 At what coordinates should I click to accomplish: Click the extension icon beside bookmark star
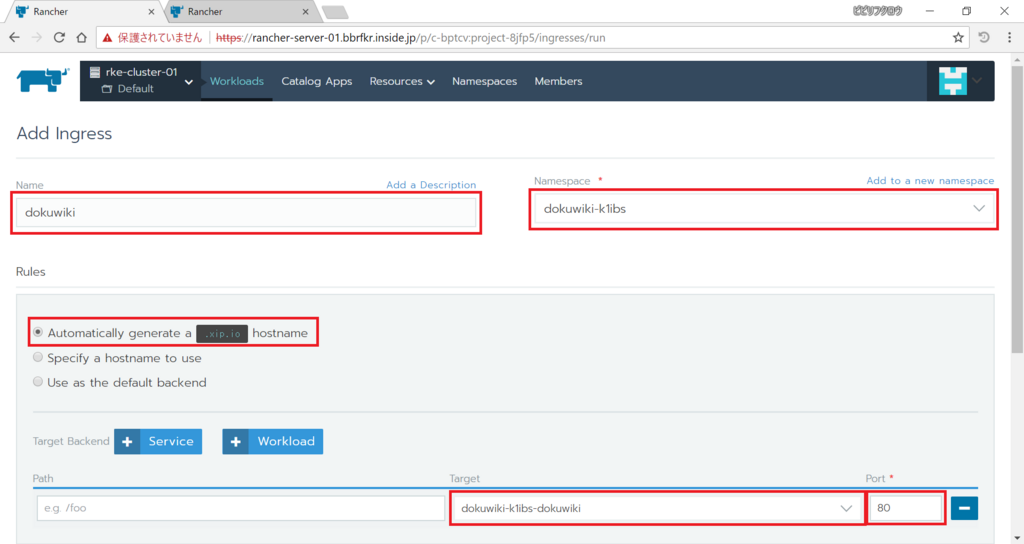click(984, 38)
